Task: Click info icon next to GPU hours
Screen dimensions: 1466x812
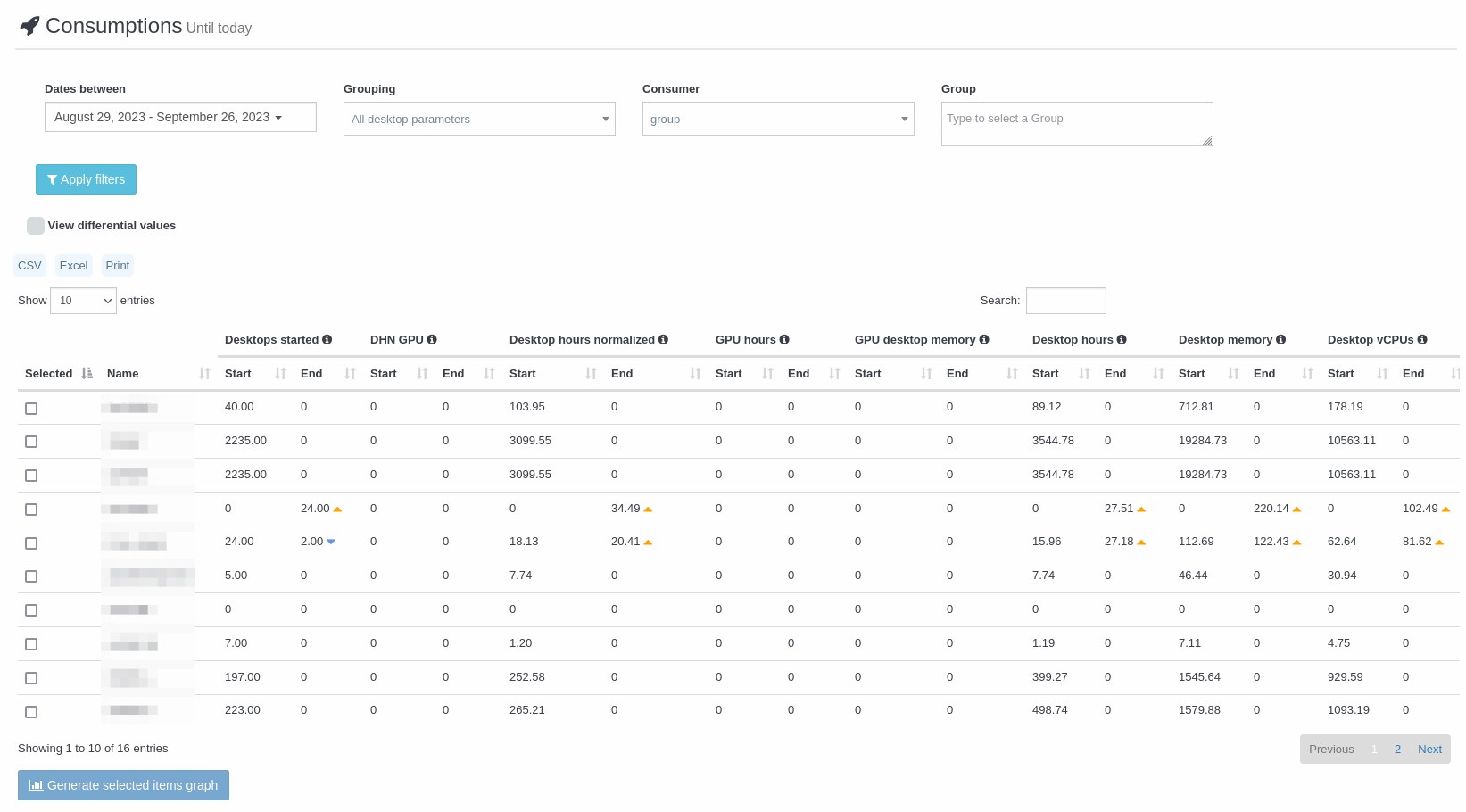Action: (x=784, y=340)
